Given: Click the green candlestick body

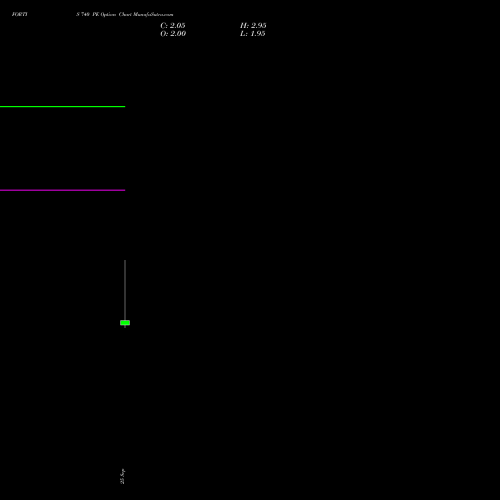Looking at the screenshot, I should click(x=125, y=323).
